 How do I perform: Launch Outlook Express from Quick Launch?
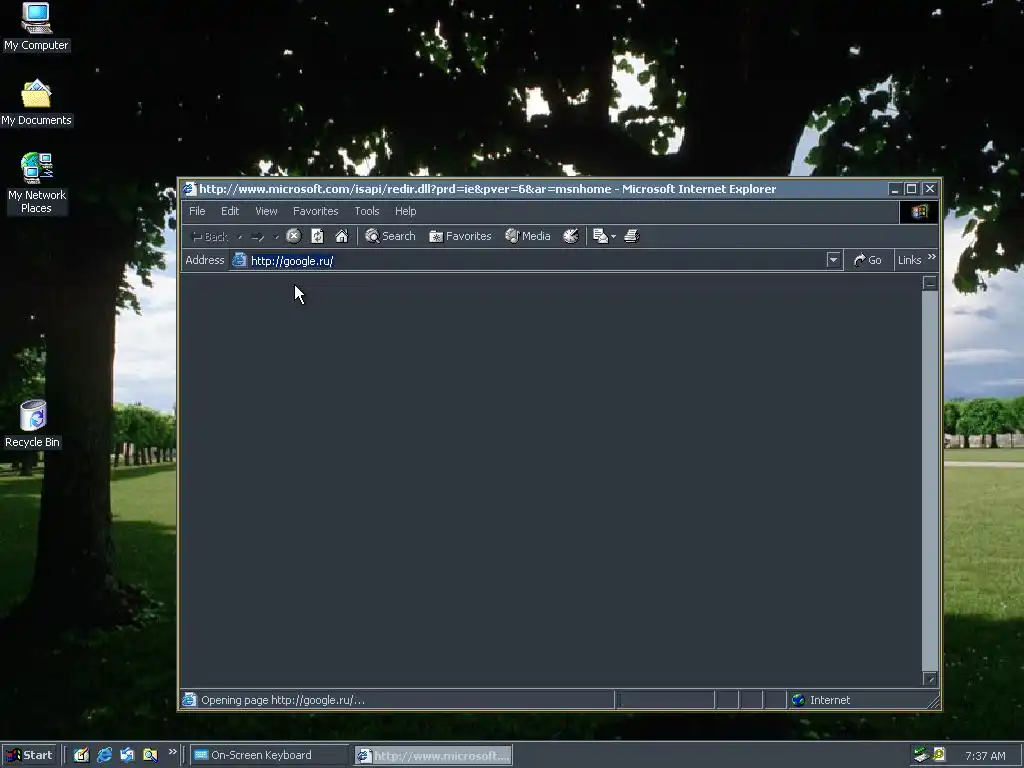tap(127, 755)
